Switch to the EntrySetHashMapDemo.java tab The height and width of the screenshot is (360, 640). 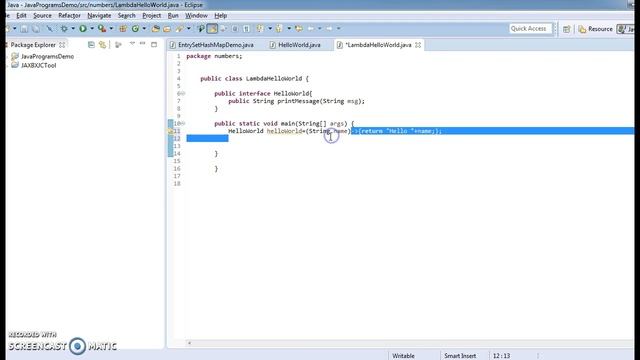click(x=212, y=45)
